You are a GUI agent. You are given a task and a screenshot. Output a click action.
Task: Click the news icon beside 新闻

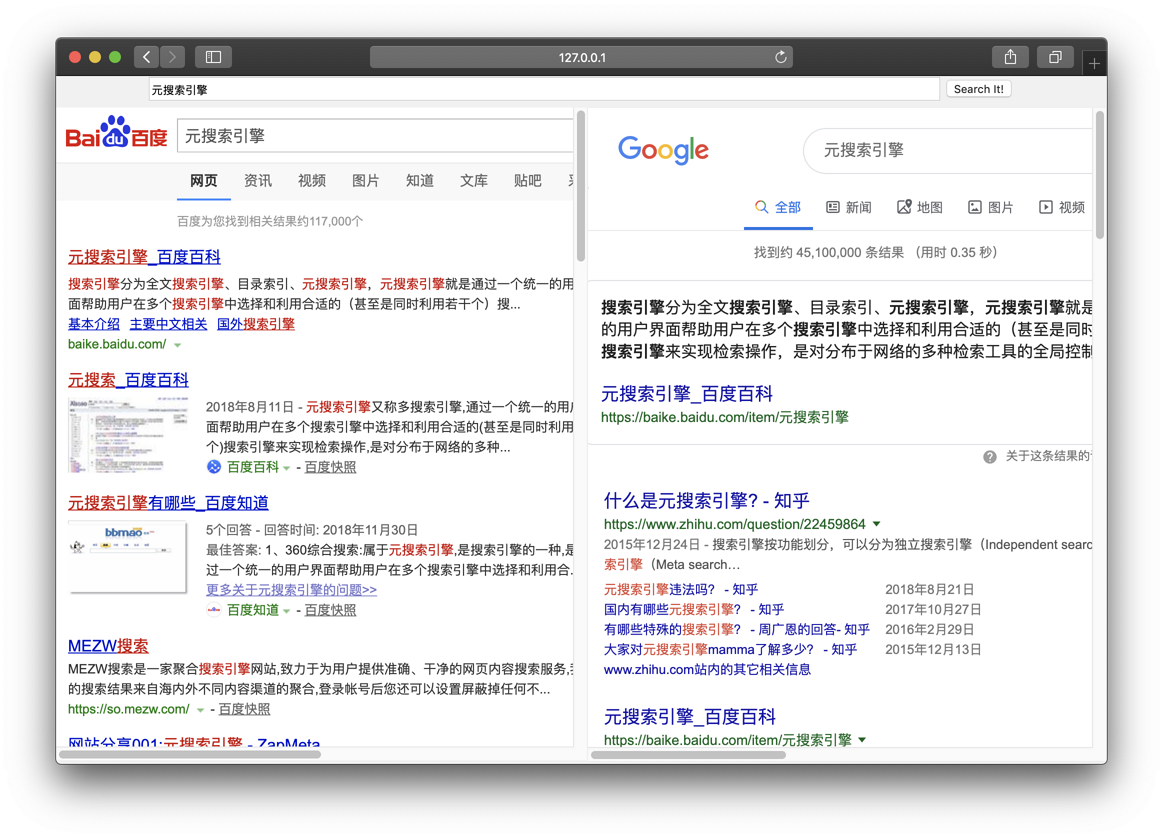pos(833,207)
